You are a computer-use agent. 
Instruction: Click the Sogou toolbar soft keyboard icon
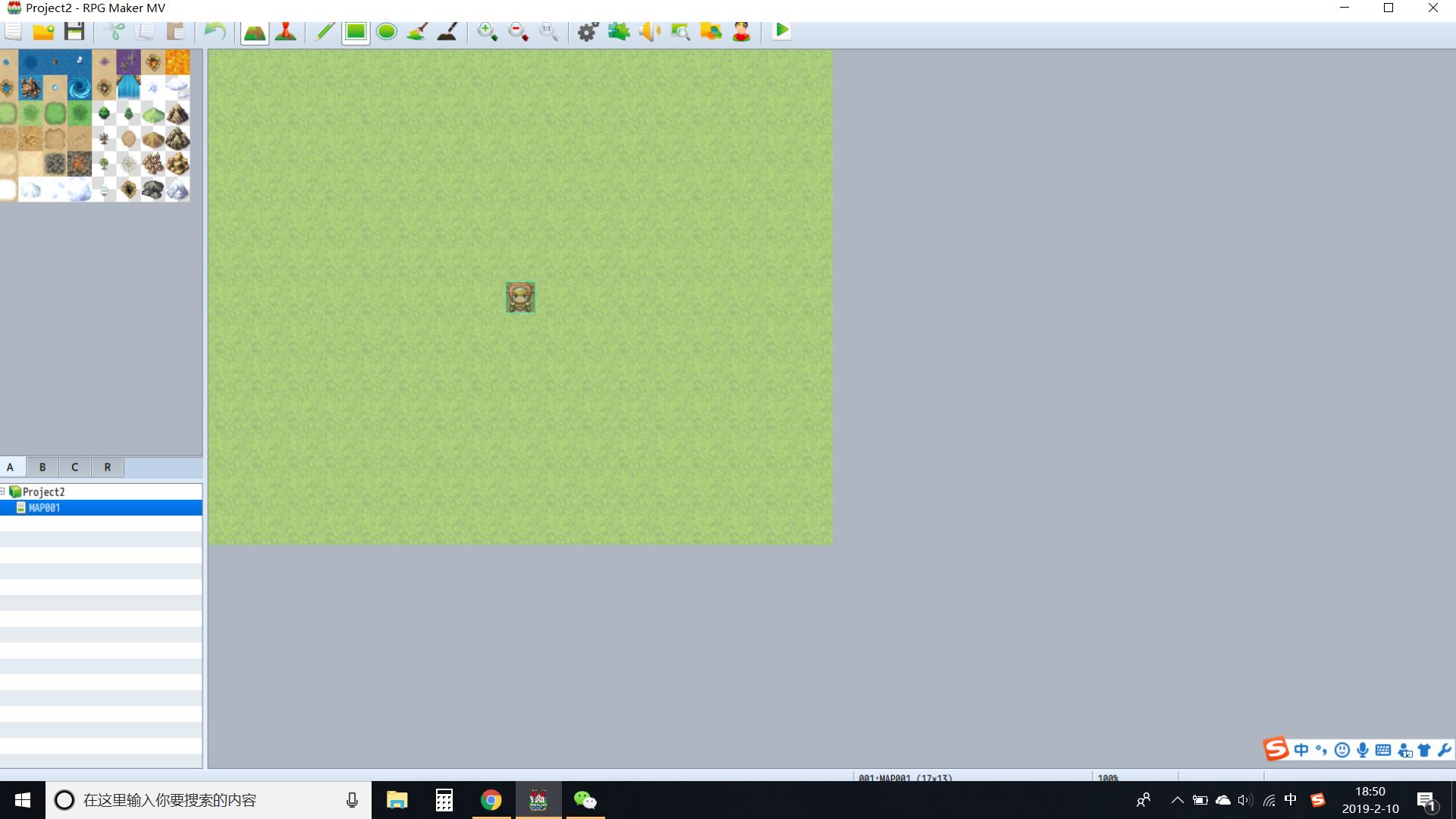[x=1383, y=750]
